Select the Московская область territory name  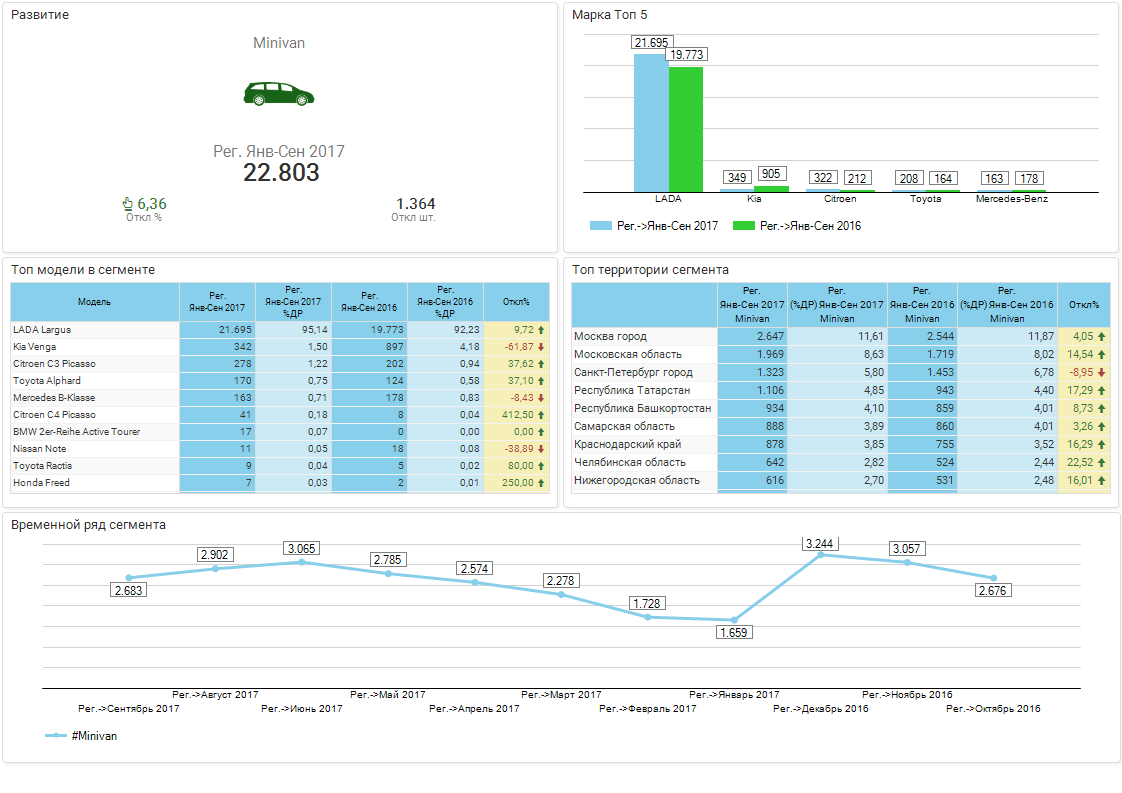628,354
